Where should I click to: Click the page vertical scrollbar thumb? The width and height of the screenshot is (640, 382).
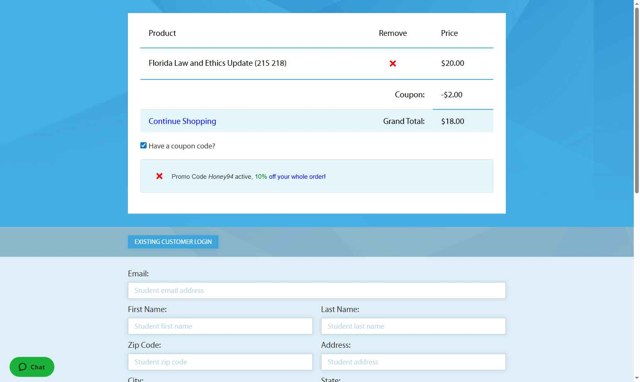coord(637,100)
